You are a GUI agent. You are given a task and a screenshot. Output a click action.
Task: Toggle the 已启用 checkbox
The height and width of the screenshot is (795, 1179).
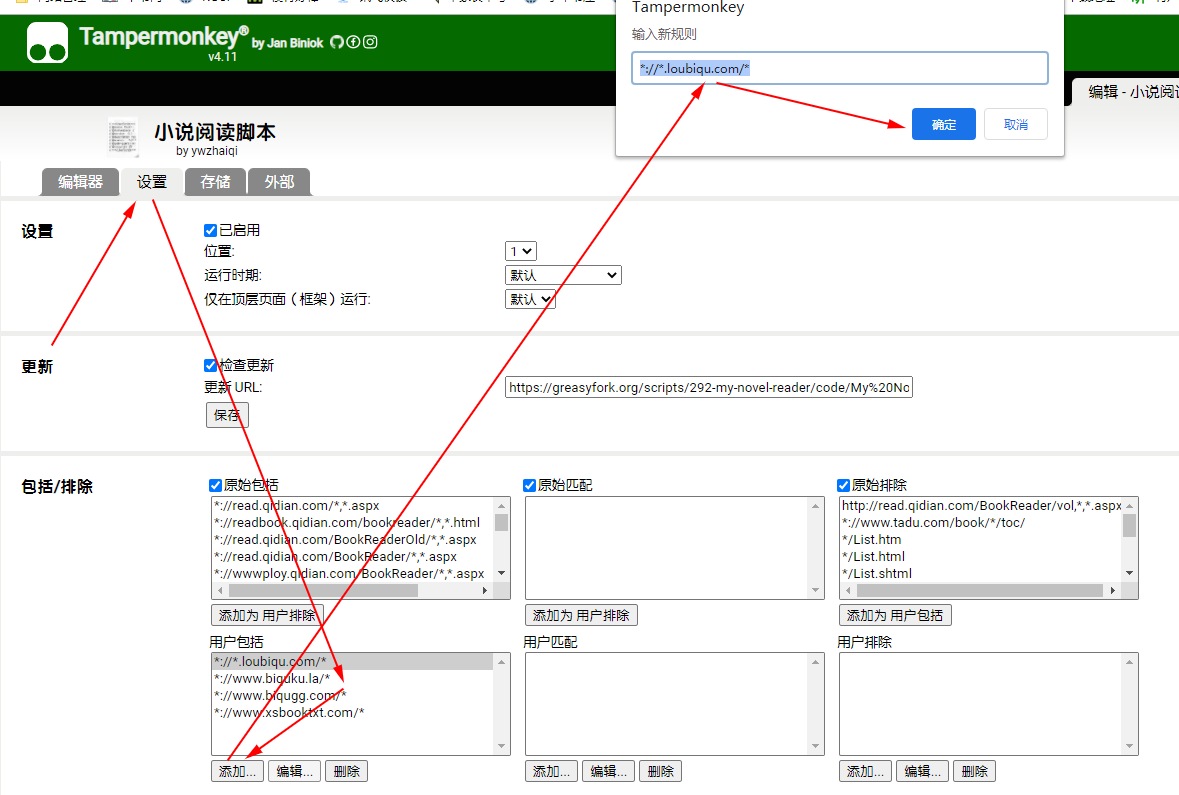(211, 230)
